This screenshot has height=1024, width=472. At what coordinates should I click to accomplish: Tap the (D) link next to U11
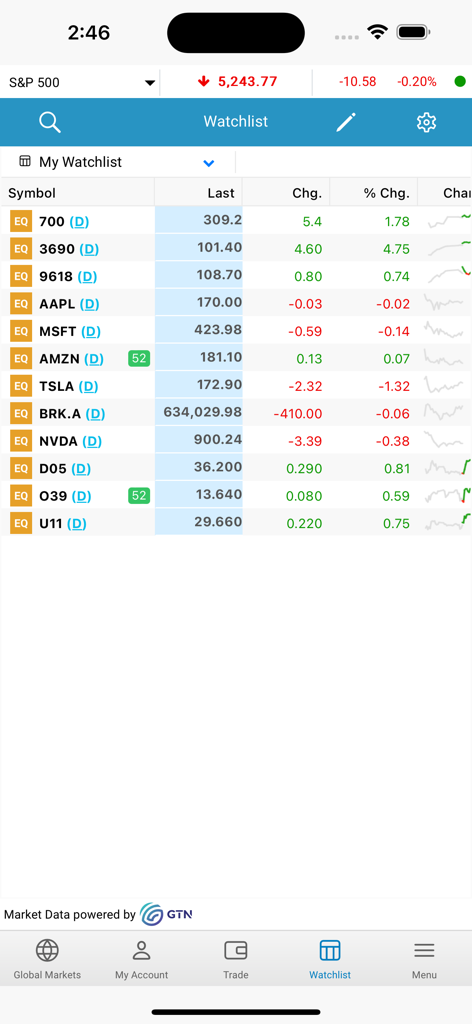(76, 524)
